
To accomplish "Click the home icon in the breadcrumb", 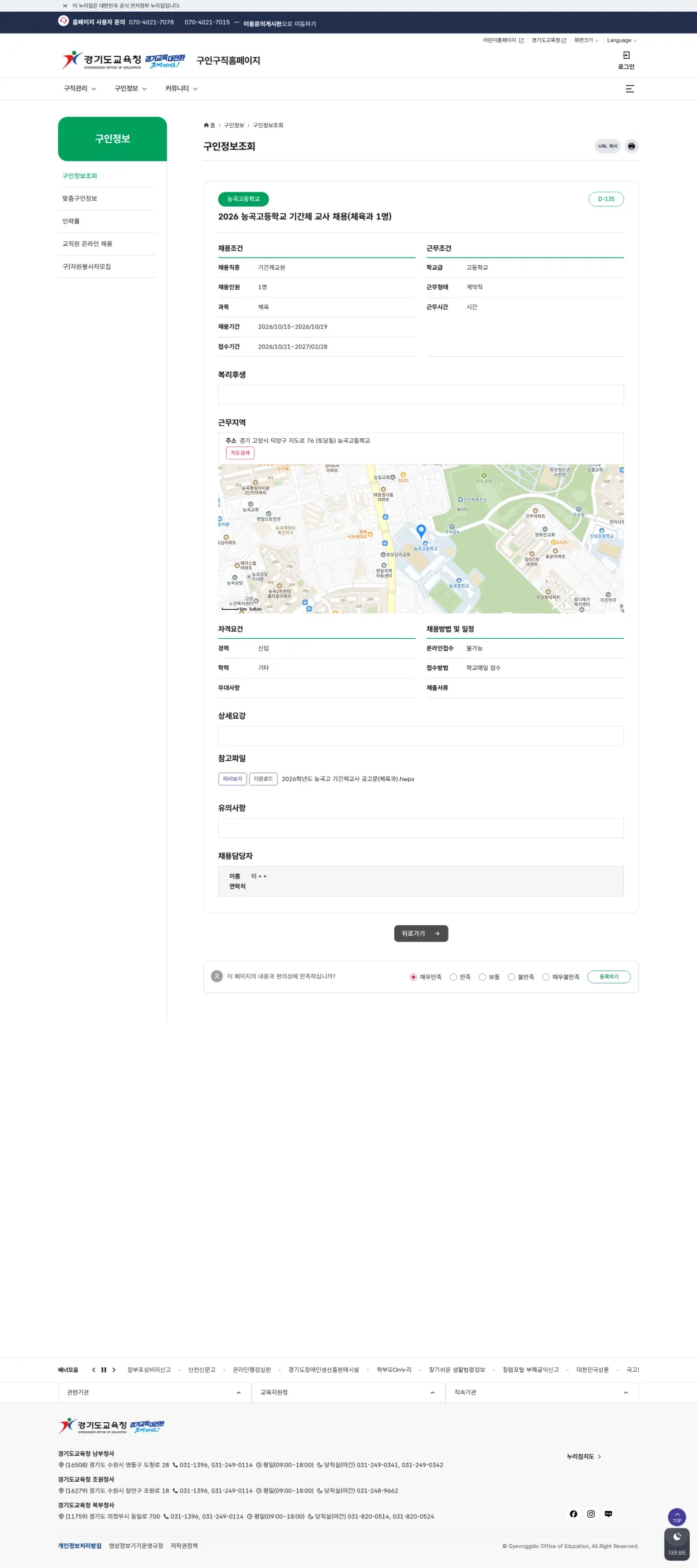I will (207, 125).
